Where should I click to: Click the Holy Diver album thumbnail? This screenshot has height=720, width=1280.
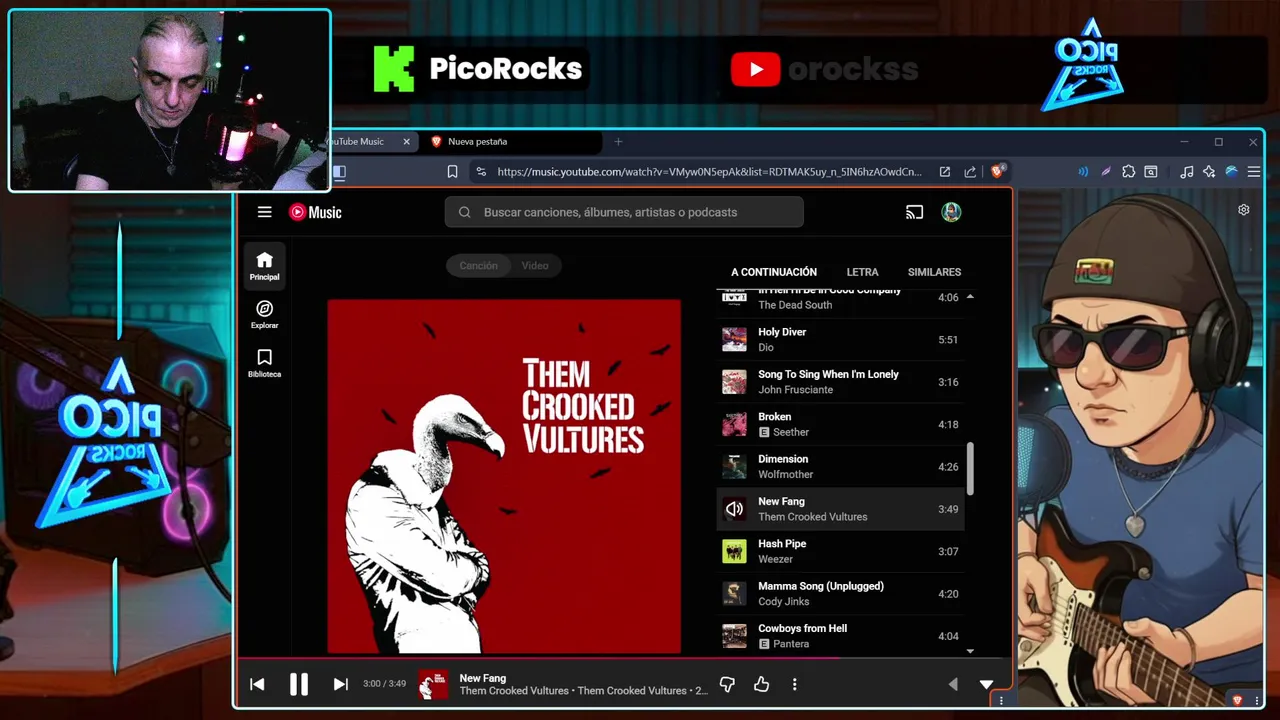tap(734, 339)
